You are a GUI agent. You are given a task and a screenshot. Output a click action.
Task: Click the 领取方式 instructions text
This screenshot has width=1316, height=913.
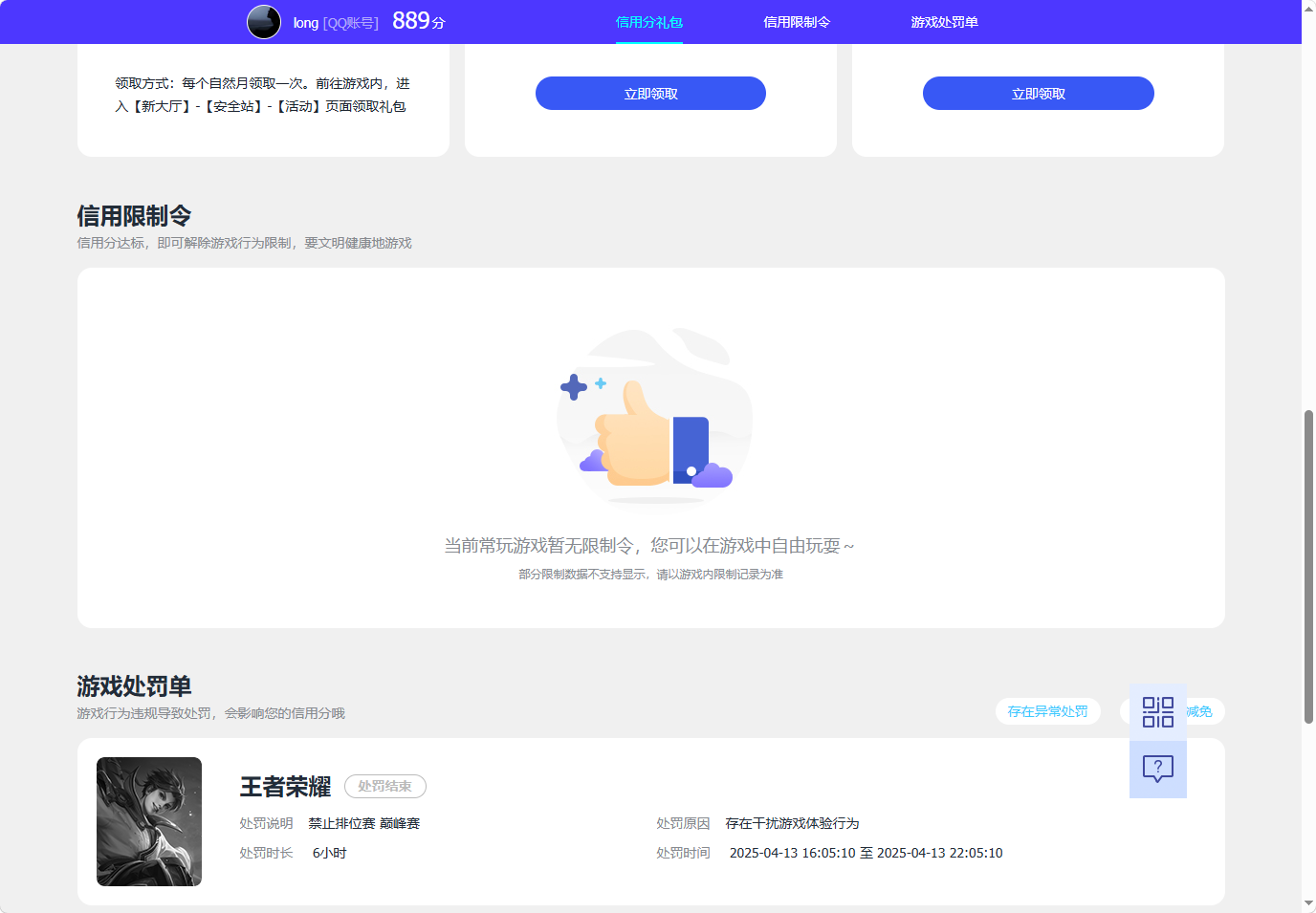262,95
